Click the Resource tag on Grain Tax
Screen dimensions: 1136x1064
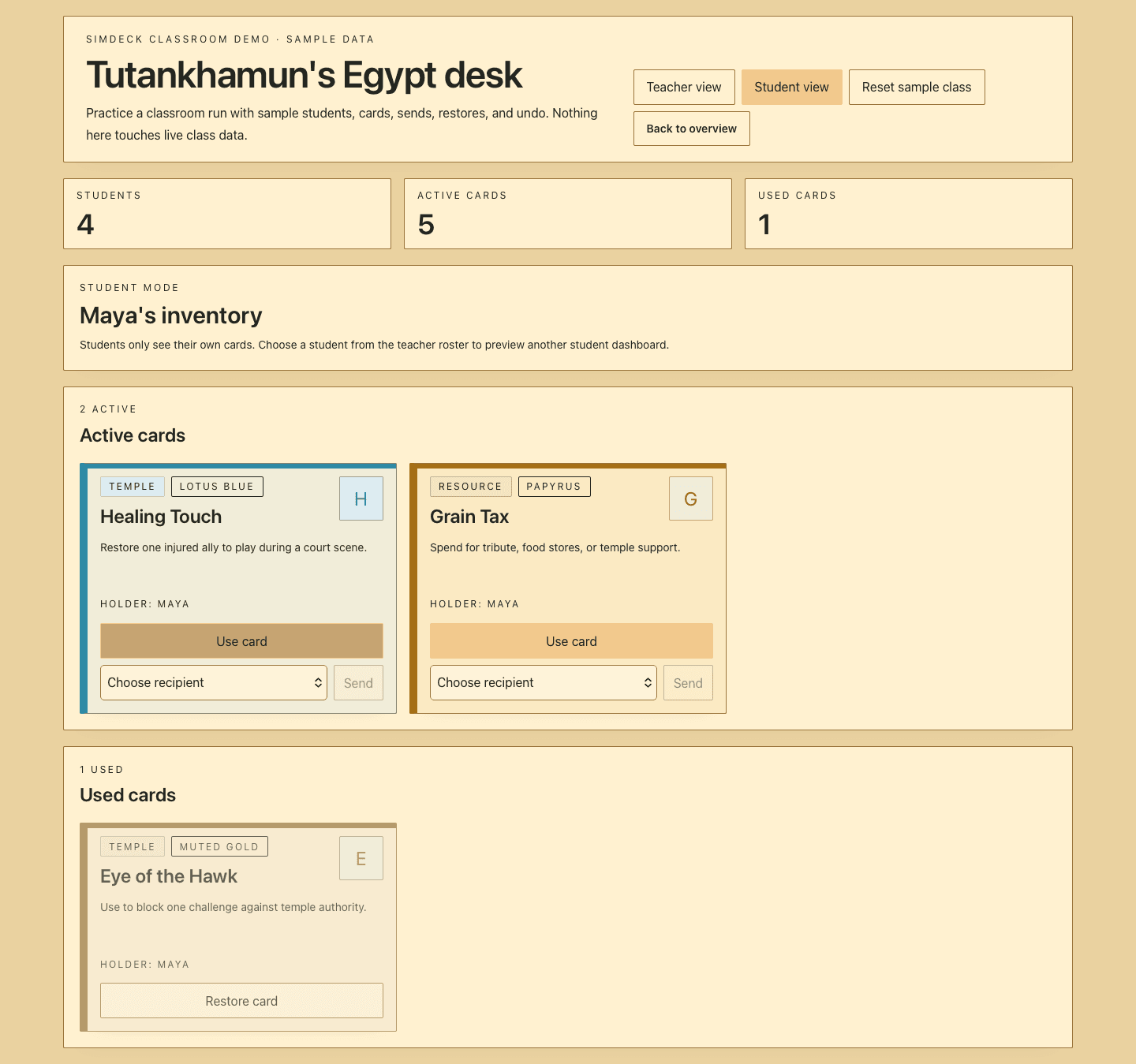point(471,487)
